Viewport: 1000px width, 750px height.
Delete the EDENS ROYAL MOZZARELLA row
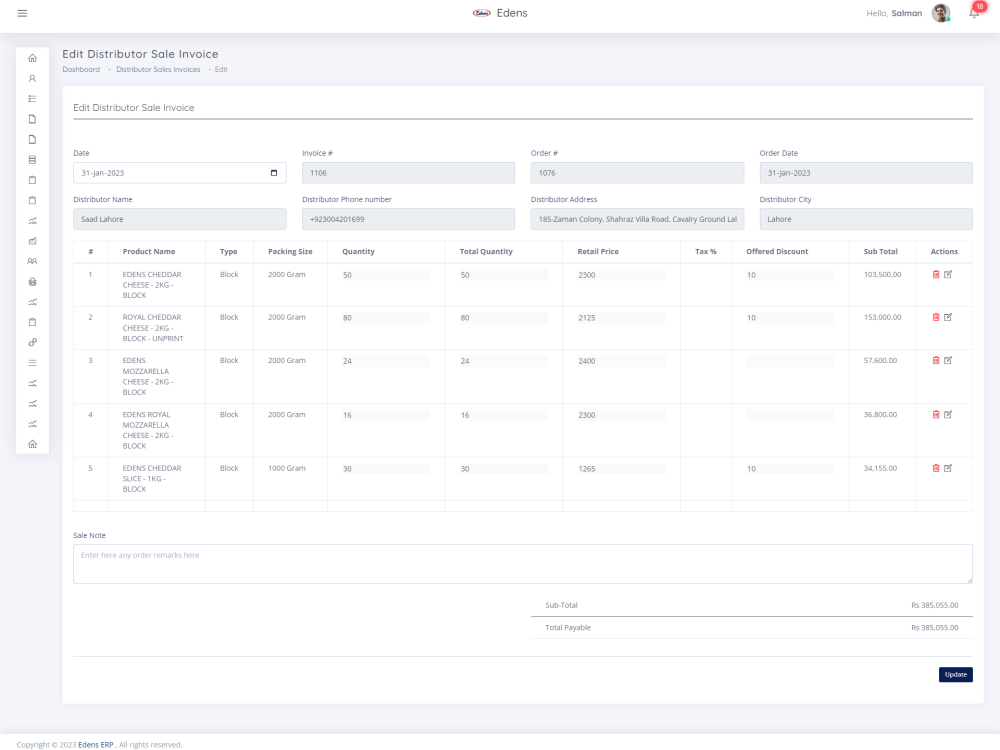click(x=936, y=415)
